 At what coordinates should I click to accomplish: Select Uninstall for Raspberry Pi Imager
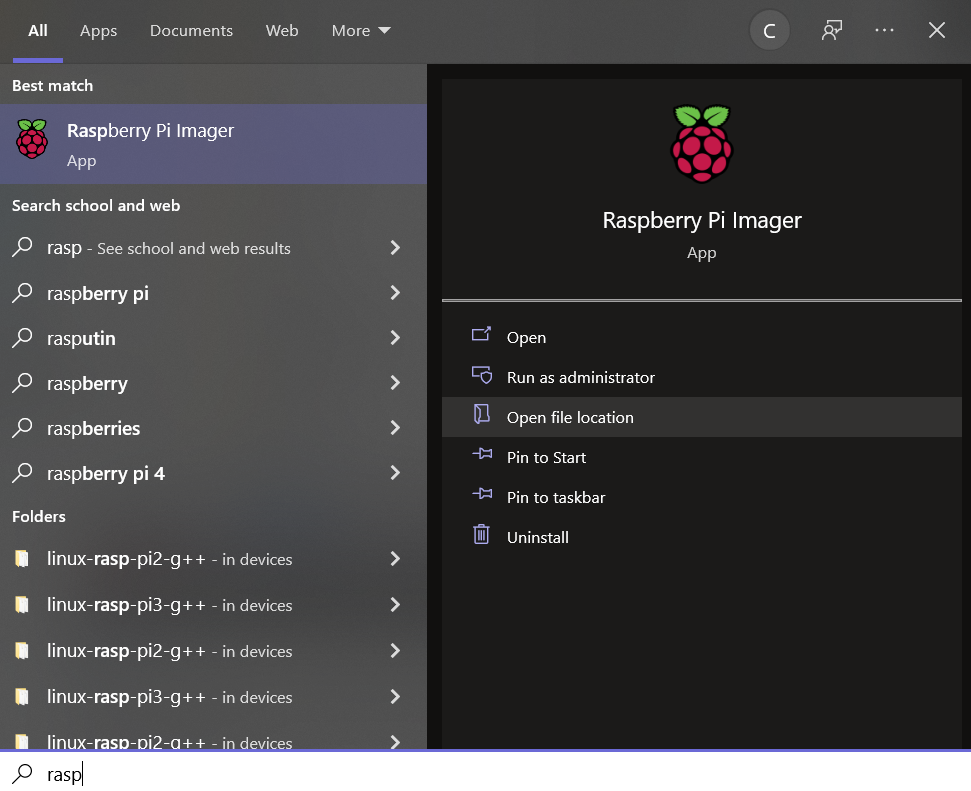(702, 537)
